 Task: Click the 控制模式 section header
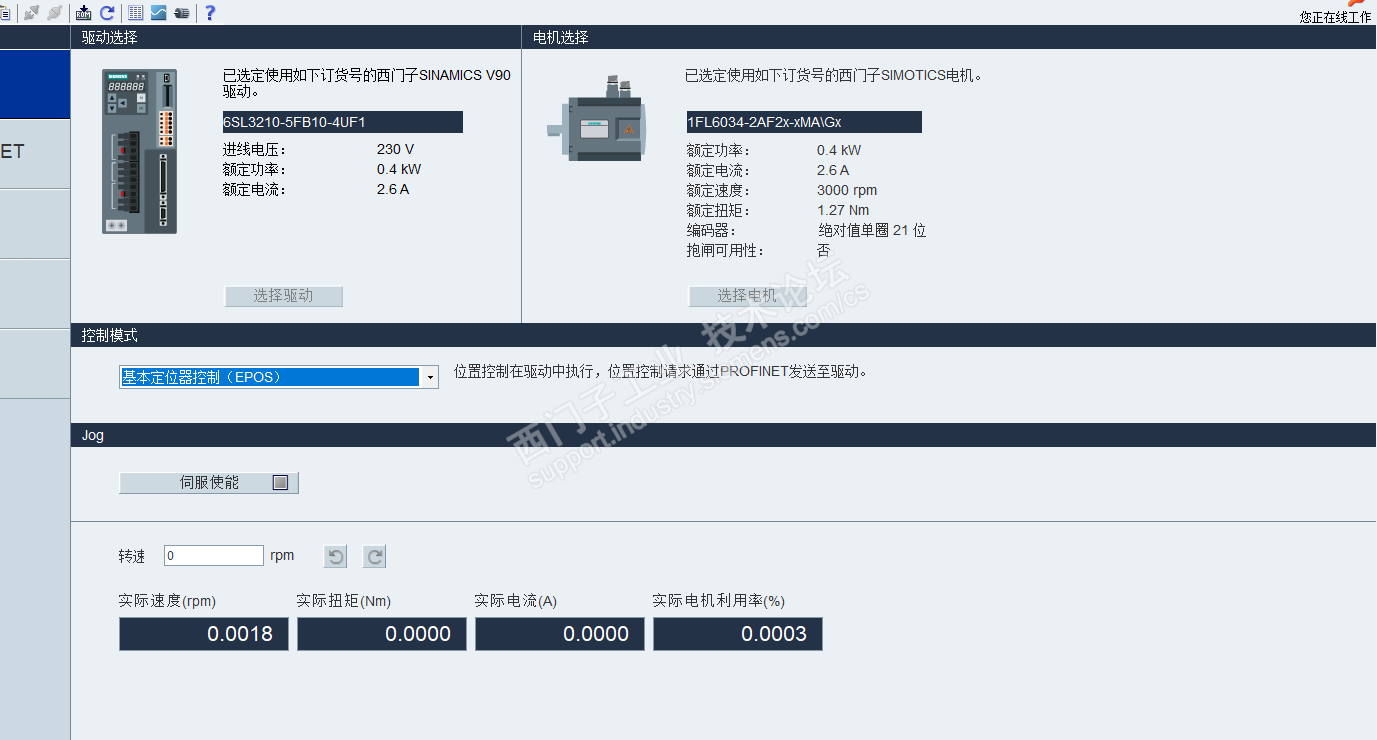[724, 335]
